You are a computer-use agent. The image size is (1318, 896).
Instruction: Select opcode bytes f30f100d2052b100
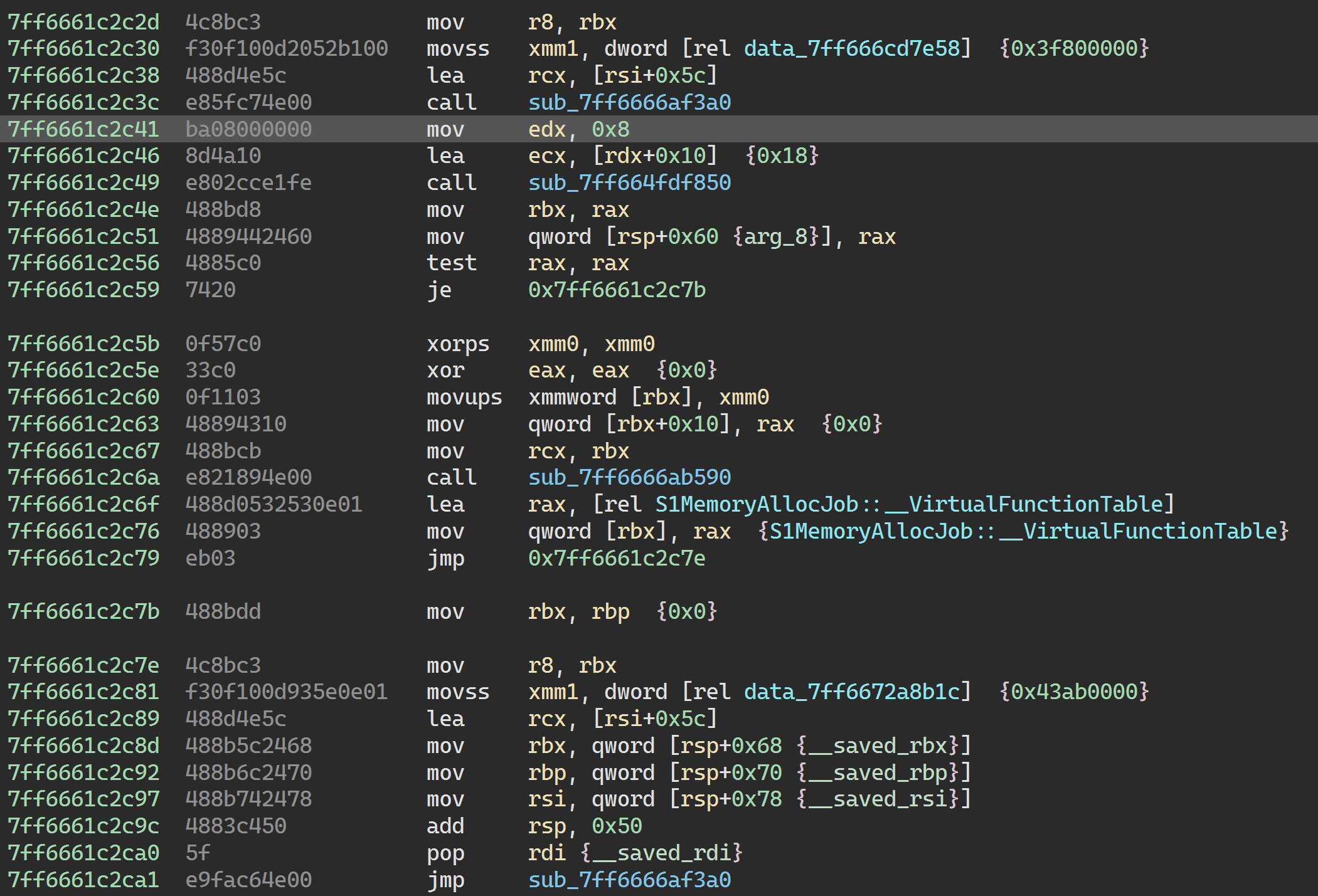click(286, 48)
